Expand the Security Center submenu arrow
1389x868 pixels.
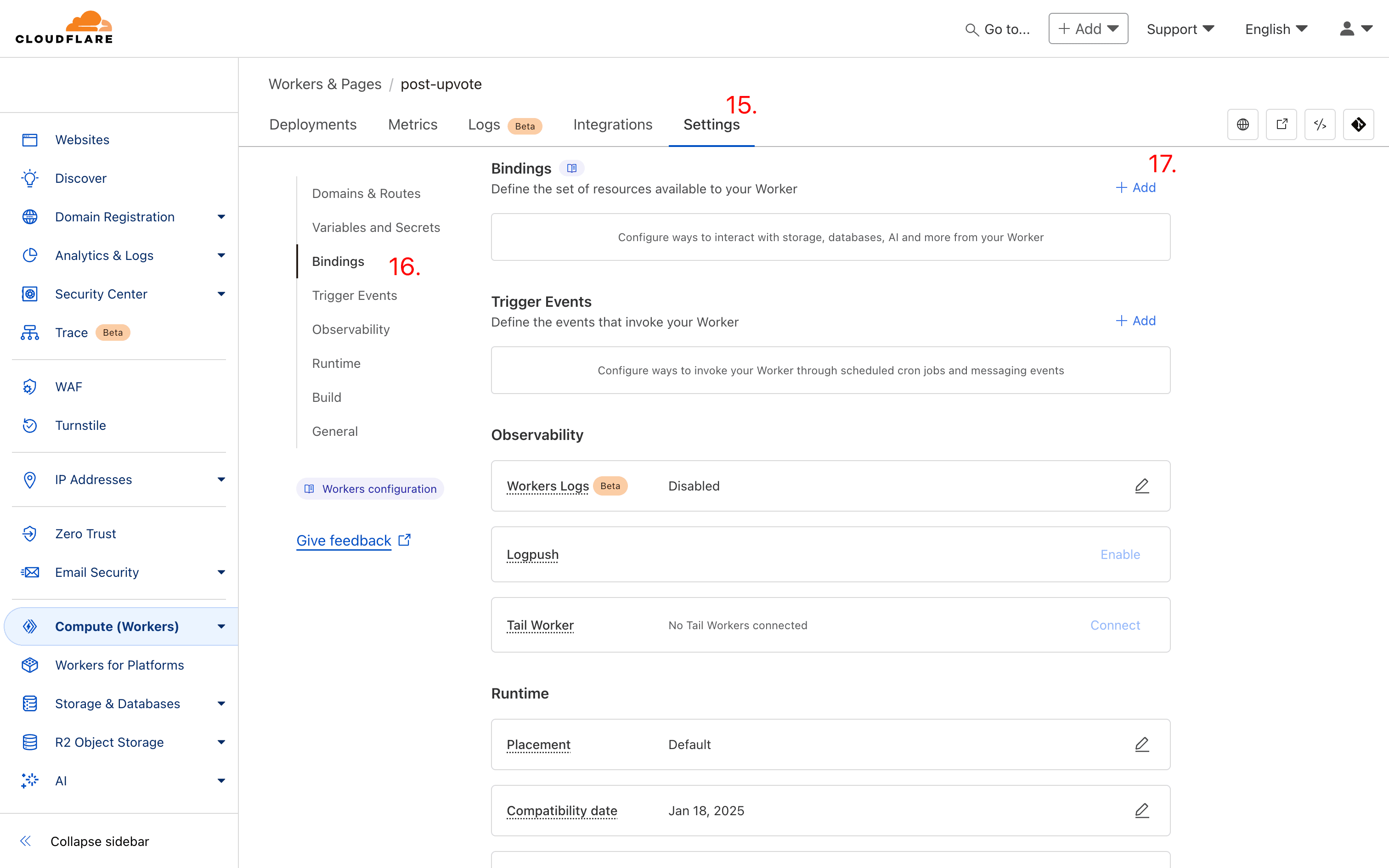click(x=221, y=294)
